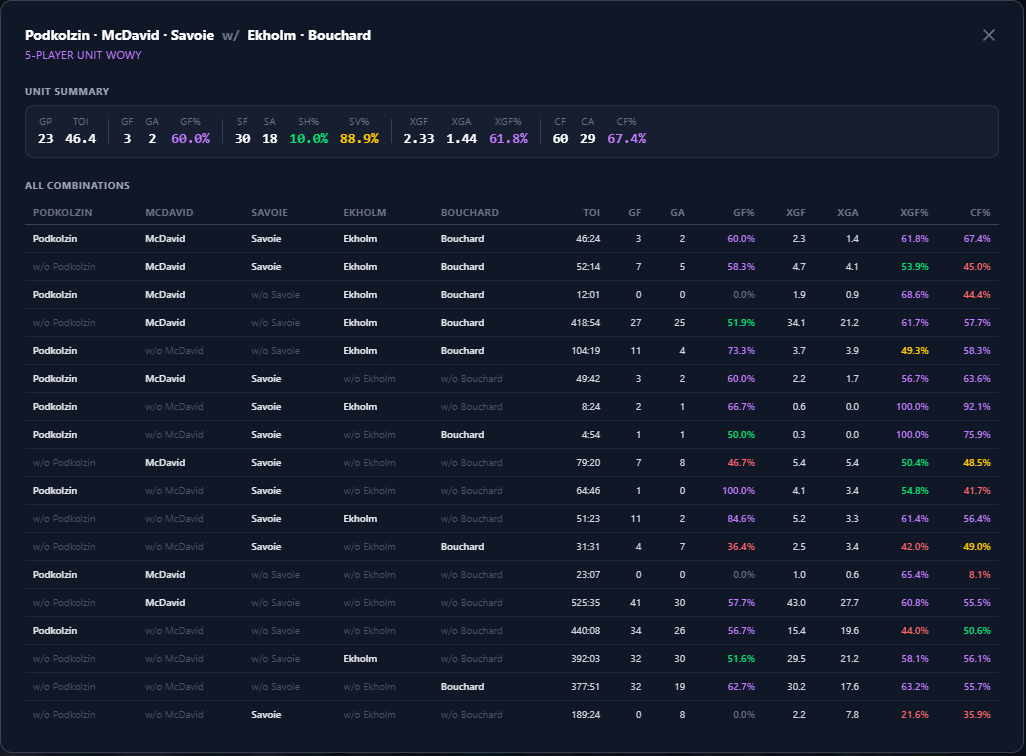Click the BOUCHARD column header
This screenshot has height=756, width=1026.
(x=470, y=213)
